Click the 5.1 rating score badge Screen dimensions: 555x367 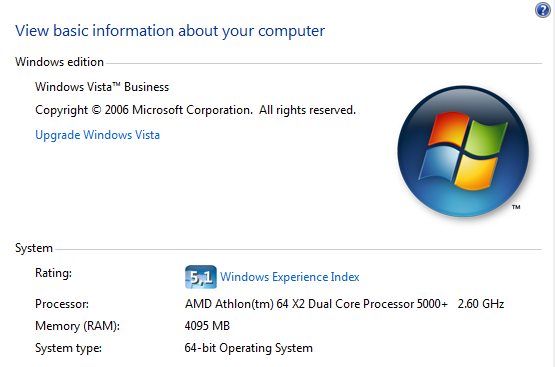(201, 277)
